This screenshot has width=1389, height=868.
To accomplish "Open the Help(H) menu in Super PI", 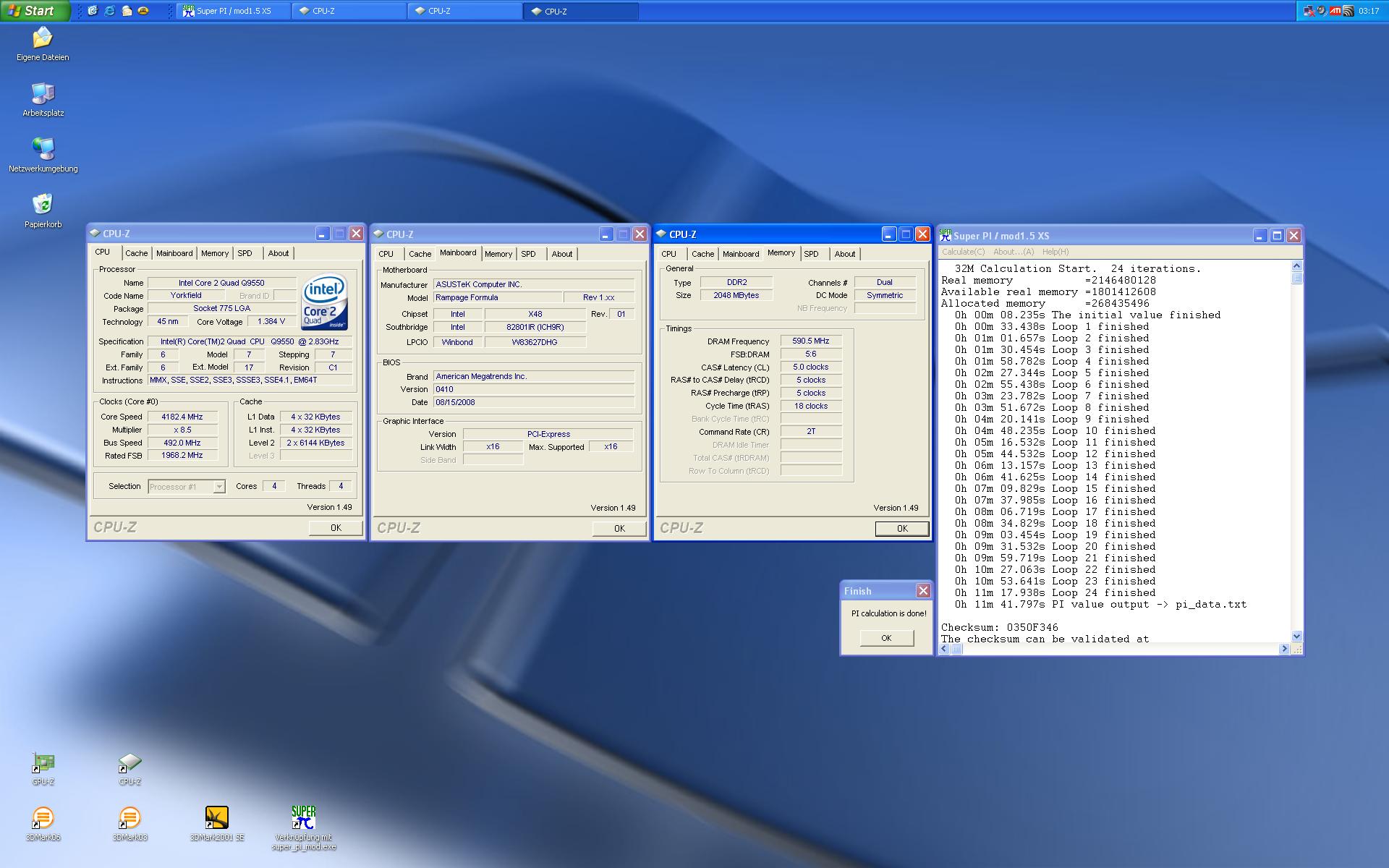I will (x=1055, y=252).
